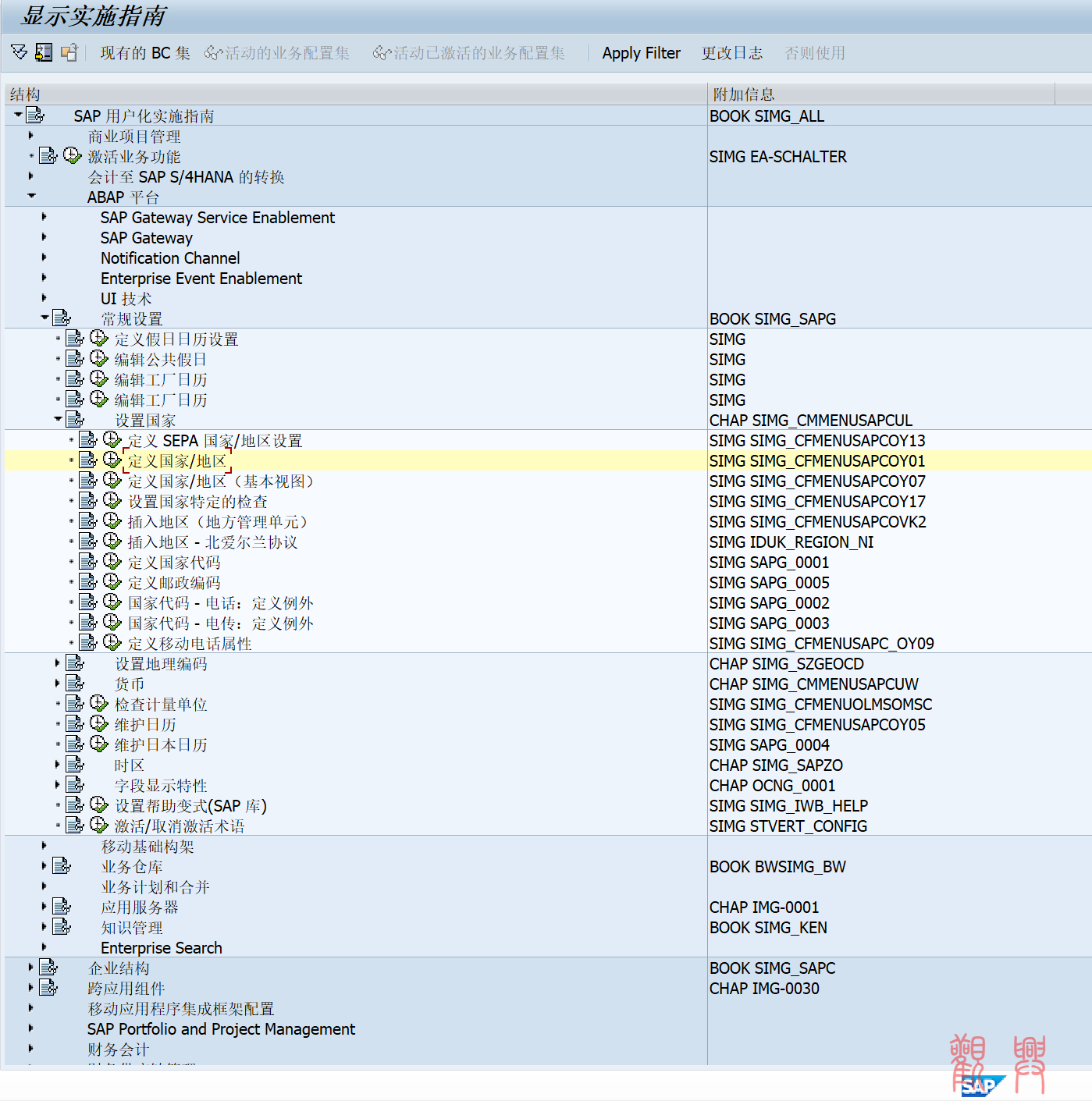The height and width of the screenshot is (1101, 1092).
Task: Execute the highlighted 定义国家/地区 activity icon
Action: pos(112,460)
